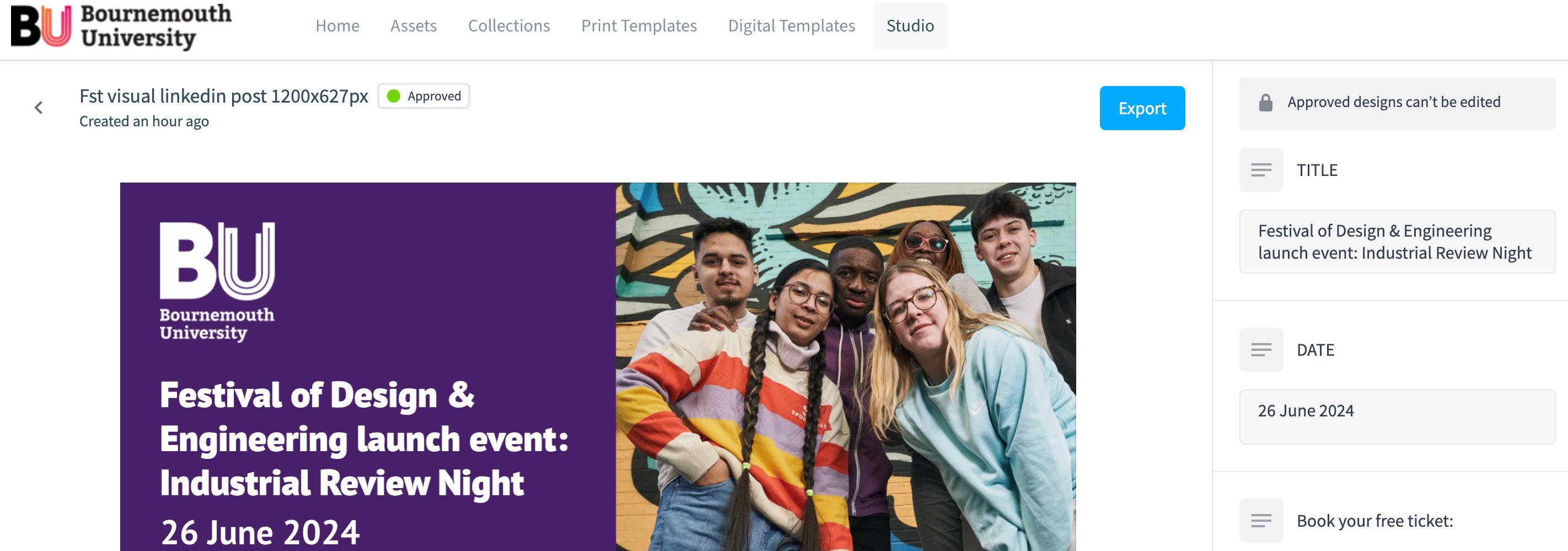
Task: Click the green Approved status dot
Action: click(x=394, y=96)
